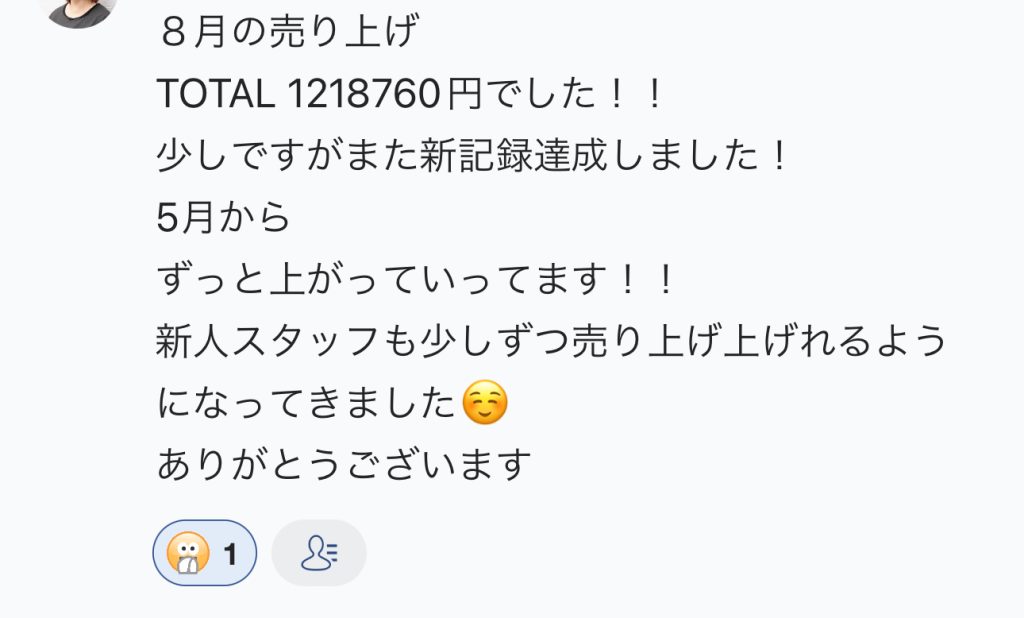Viewport: 1024px width, 618px height.
Task: Open the list of people who reacted
Action: click(319, 553)
